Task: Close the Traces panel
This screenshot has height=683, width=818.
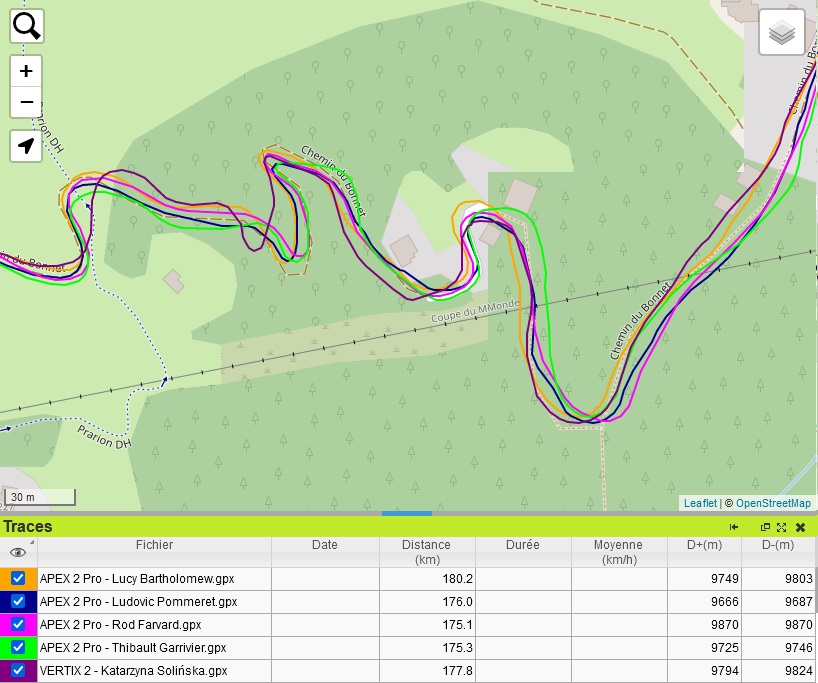Action: pos(800,527)
